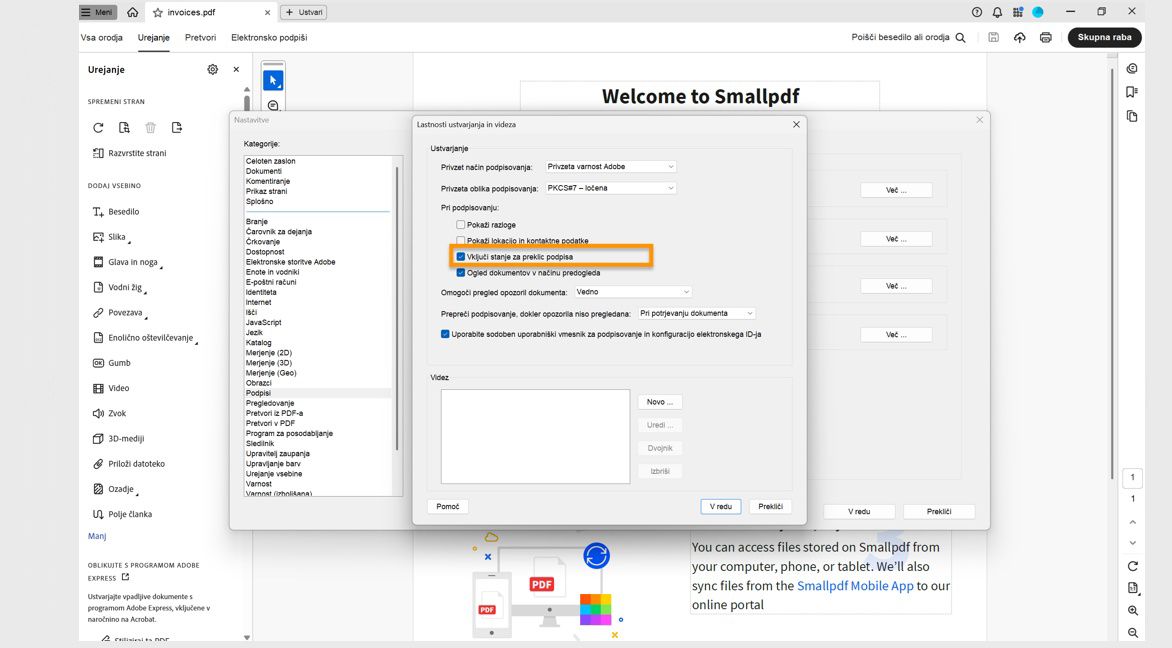The image size is (1172, 648).
Task: Open the Meni hamburger menu
Action: coord(97,12)
